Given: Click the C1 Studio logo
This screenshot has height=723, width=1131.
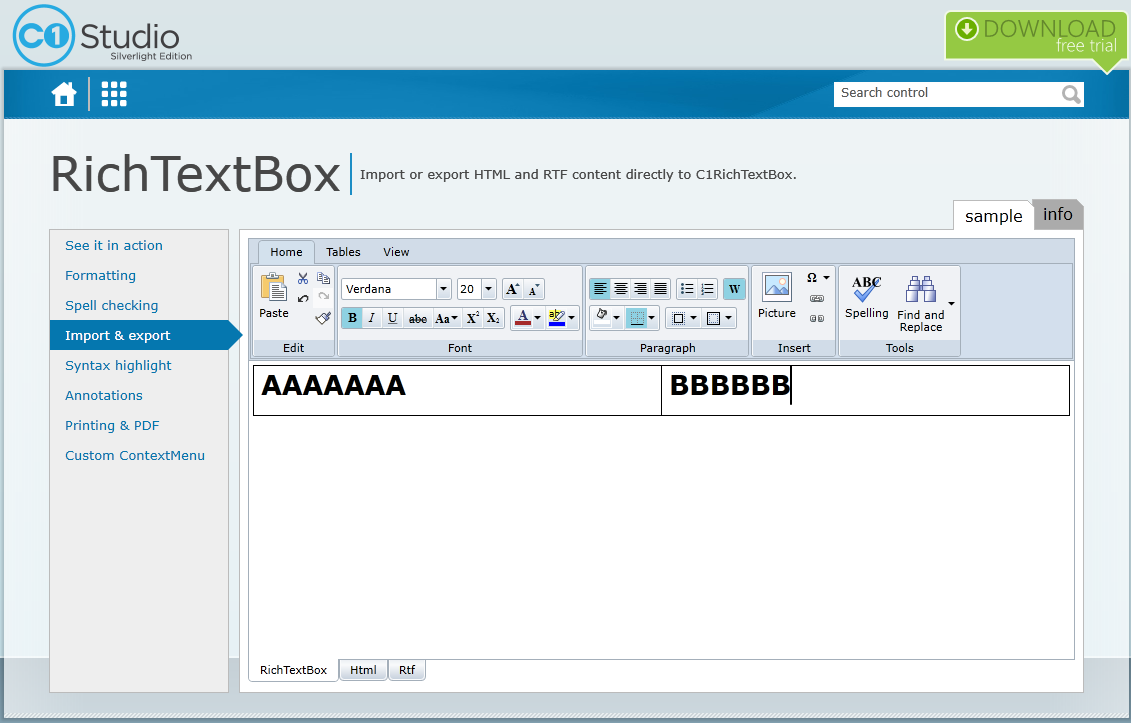Looking at the screenshot, I should (x=102, y=35).
